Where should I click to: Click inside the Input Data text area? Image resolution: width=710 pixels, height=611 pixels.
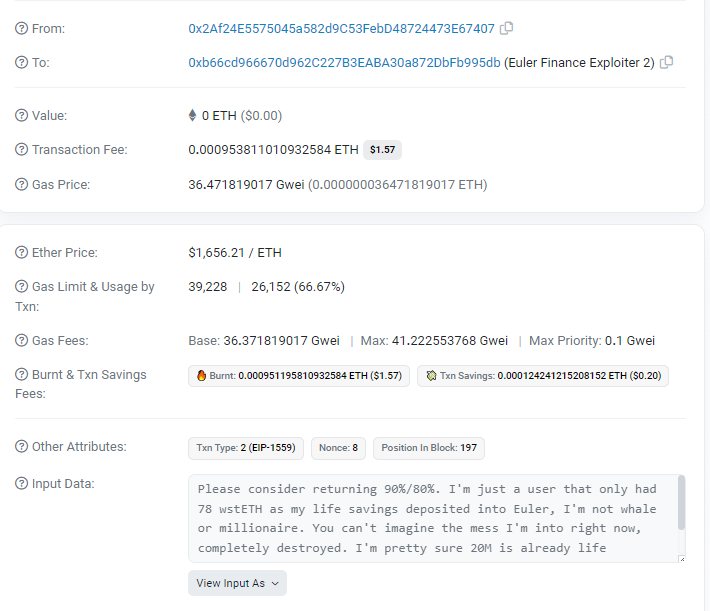(433, 519)
